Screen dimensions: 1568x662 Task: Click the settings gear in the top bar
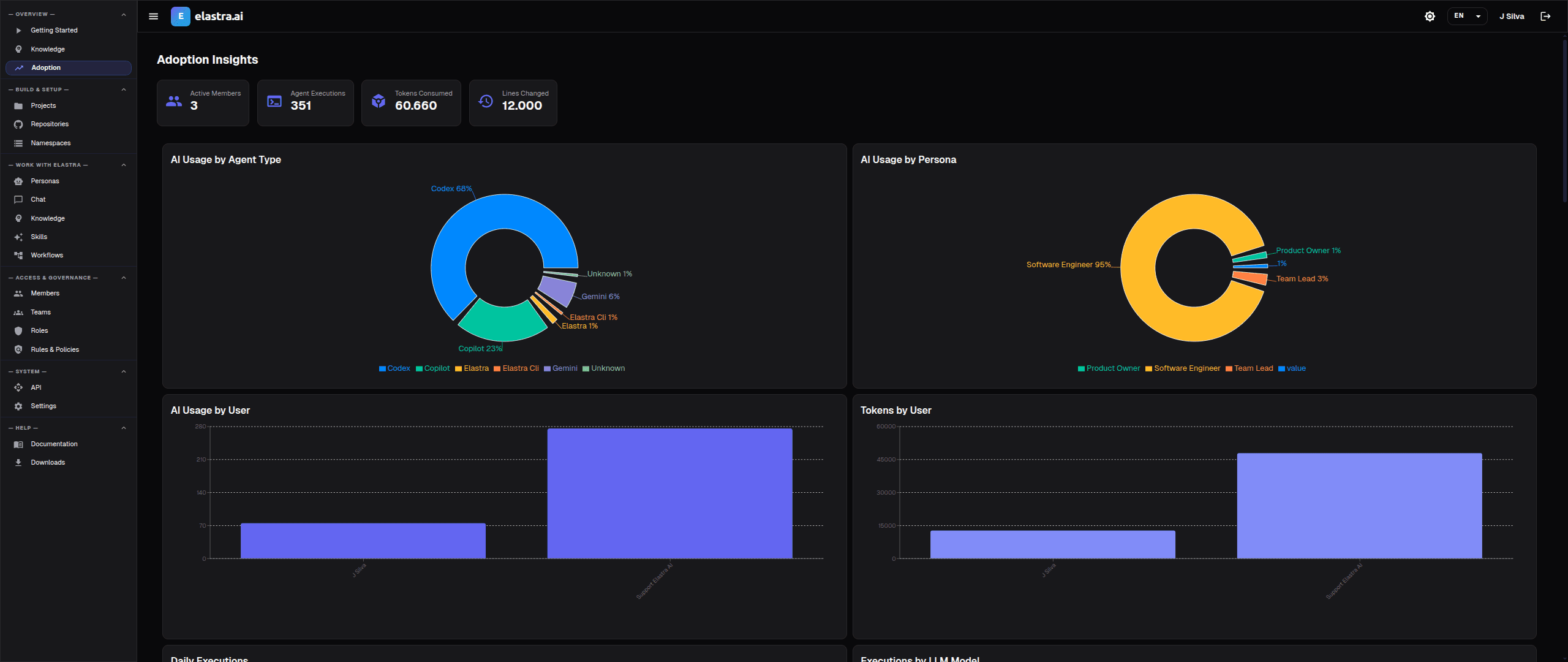(1430, 17)
